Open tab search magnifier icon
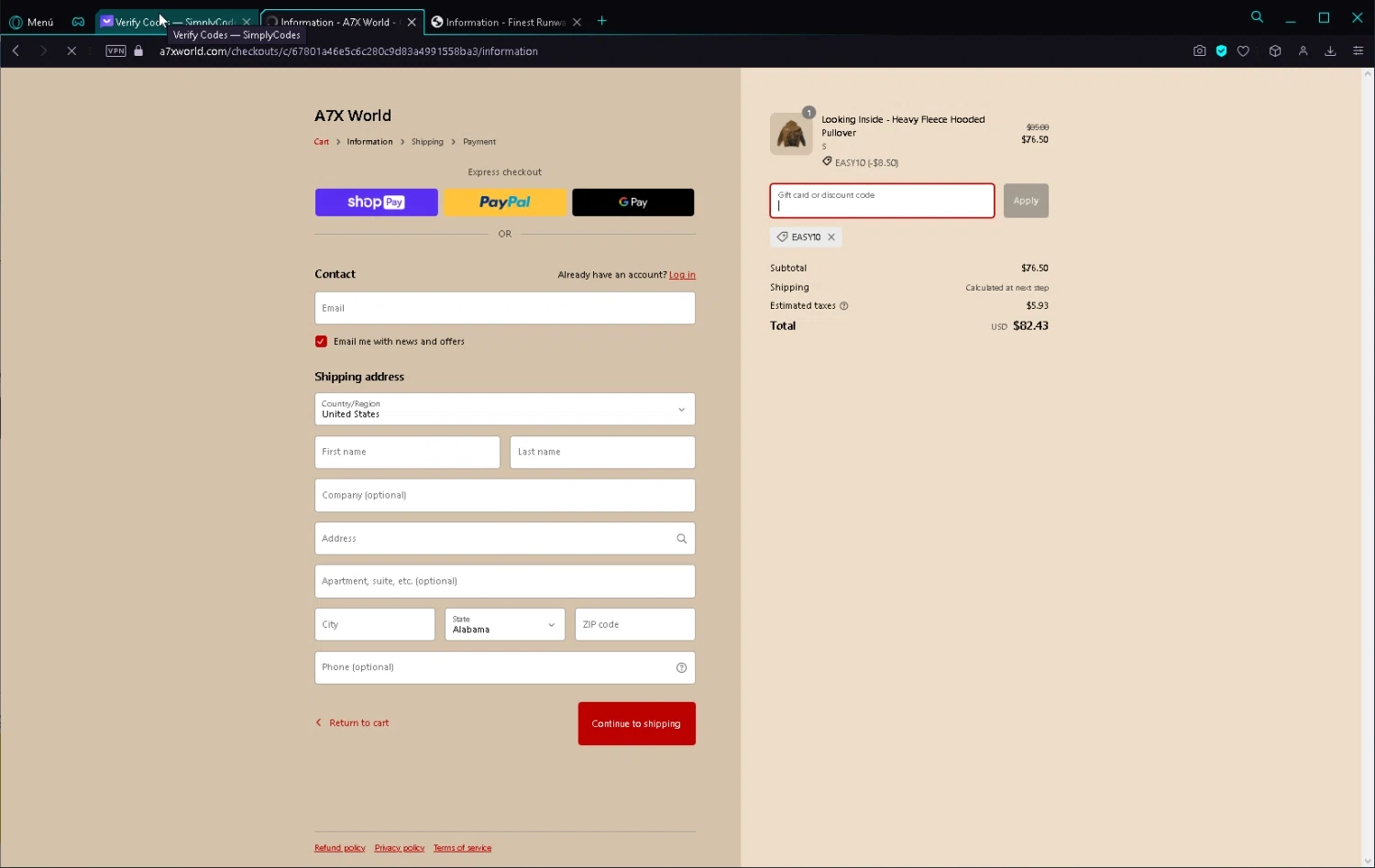1375x868 pixels. pyautogui.click(x=1257, y=17)
